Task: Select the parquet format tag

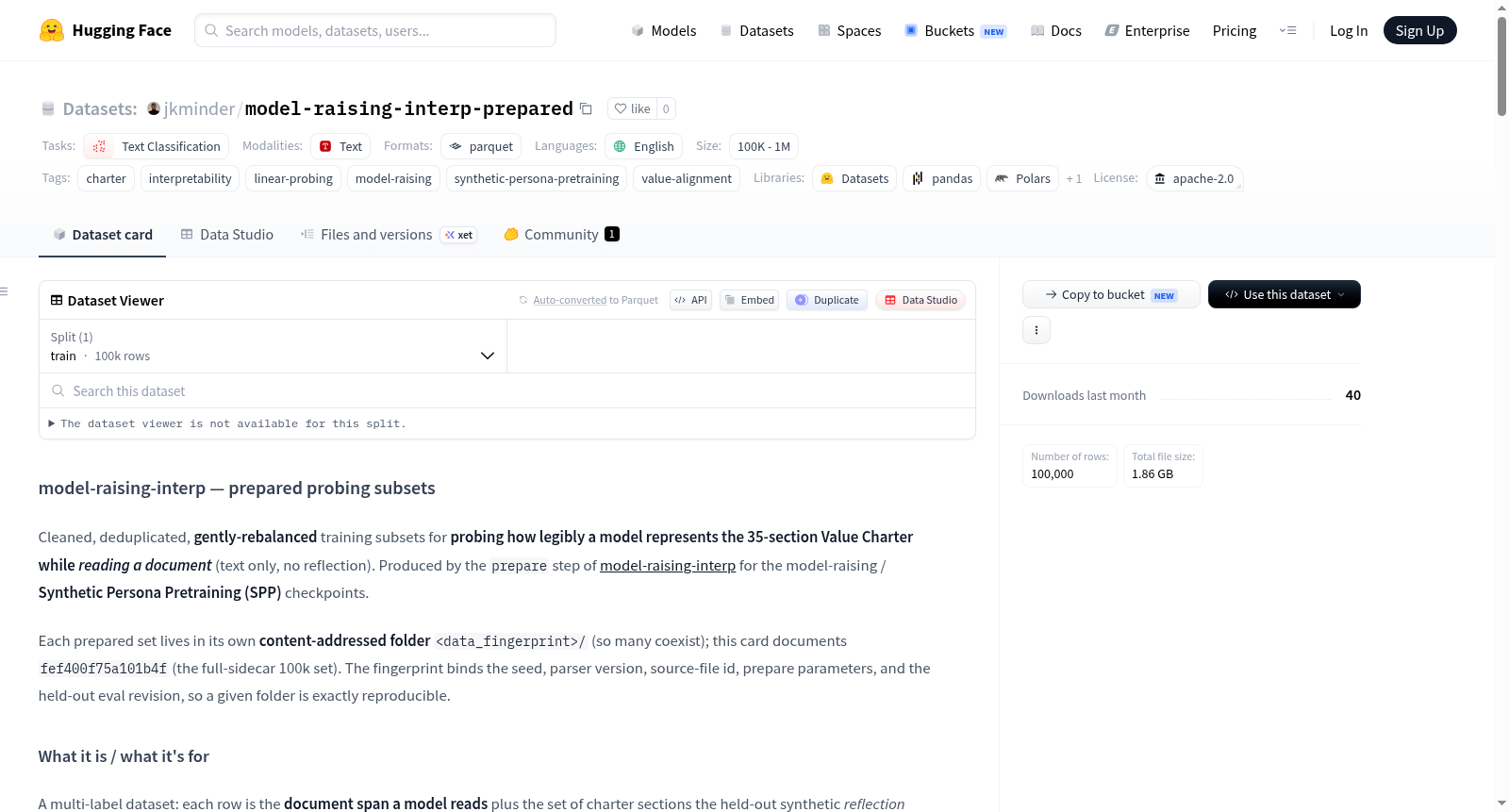Action: tap(481, 146)
